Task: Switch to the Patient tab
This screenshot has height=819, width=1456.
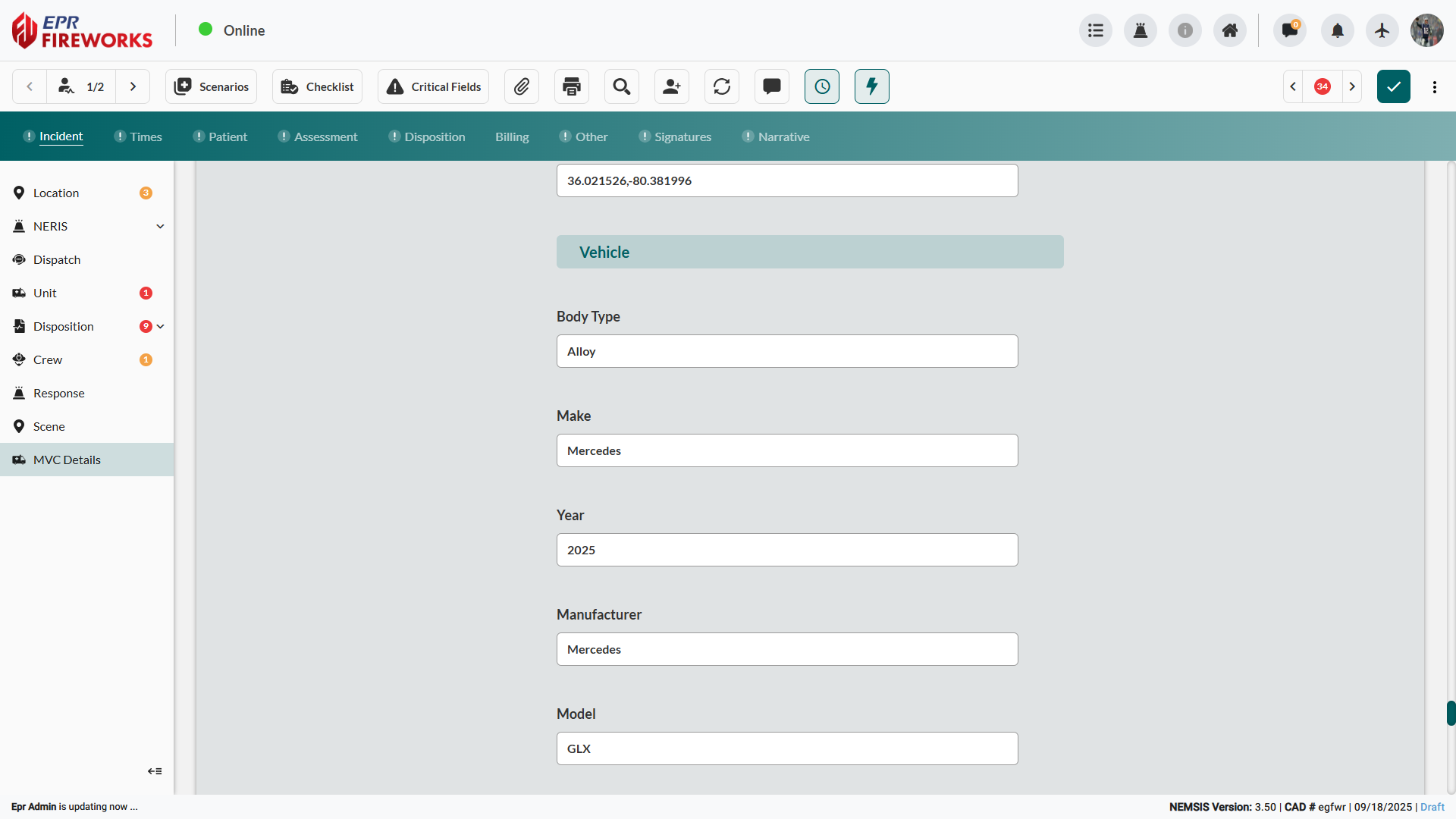Action: 227,136
